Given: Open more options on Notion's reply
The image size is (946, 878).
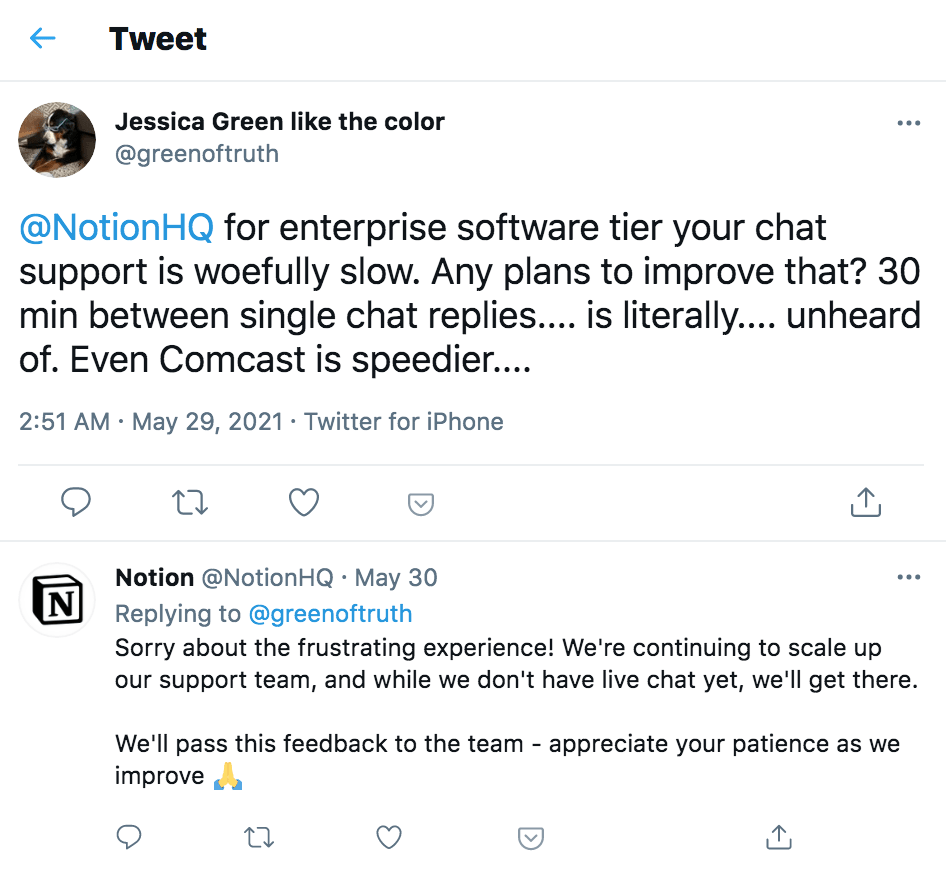Looking at the screenshot, I should [909, 576].
